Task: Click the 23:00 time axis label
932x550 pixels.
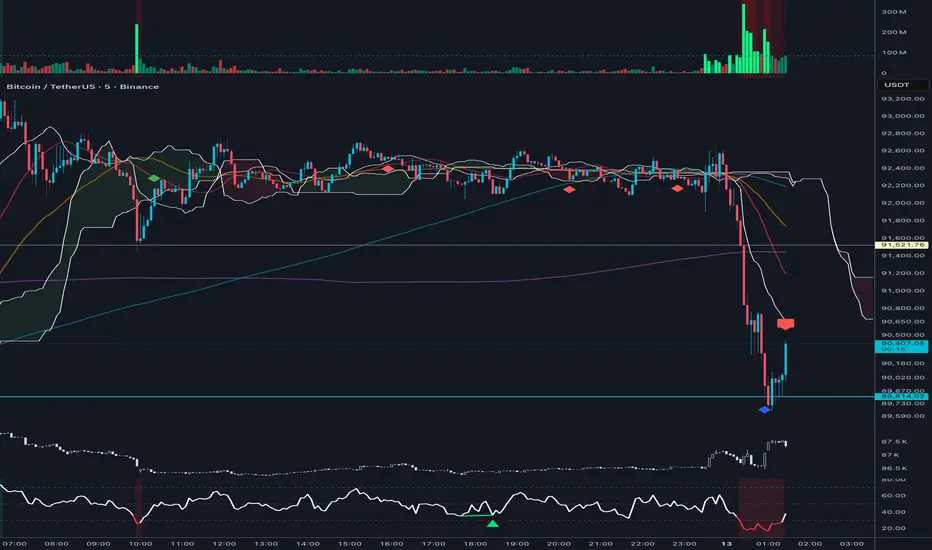Action: 684,543
